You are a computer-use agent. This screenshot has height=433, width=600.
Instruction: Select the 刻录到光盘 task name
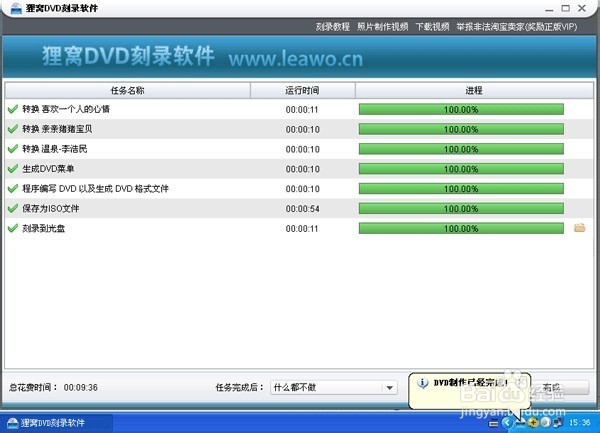[44, 228]
